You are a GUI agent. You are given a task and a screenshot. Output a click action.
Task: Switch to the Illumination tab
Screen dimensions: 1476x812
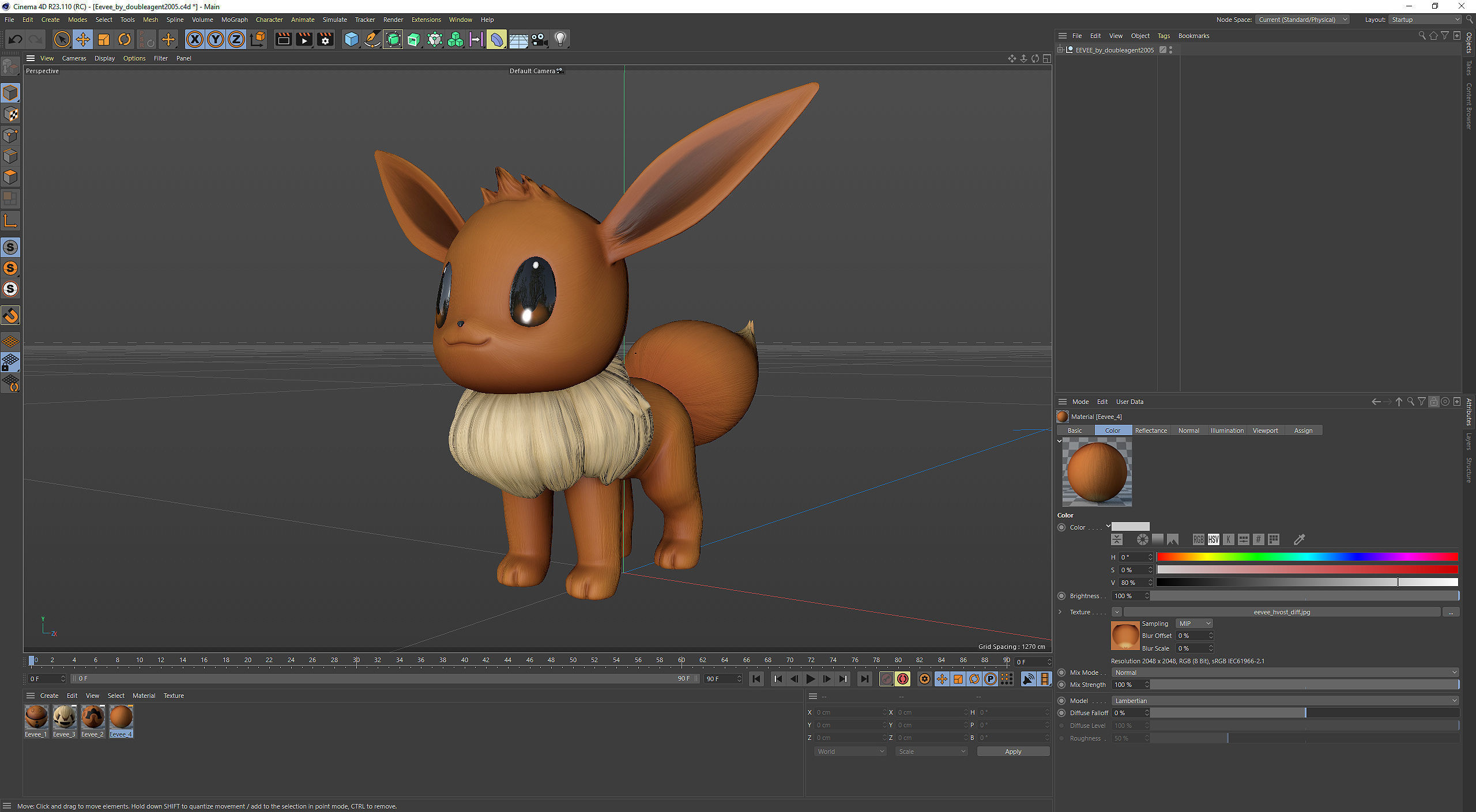[x=1227, y=430]
